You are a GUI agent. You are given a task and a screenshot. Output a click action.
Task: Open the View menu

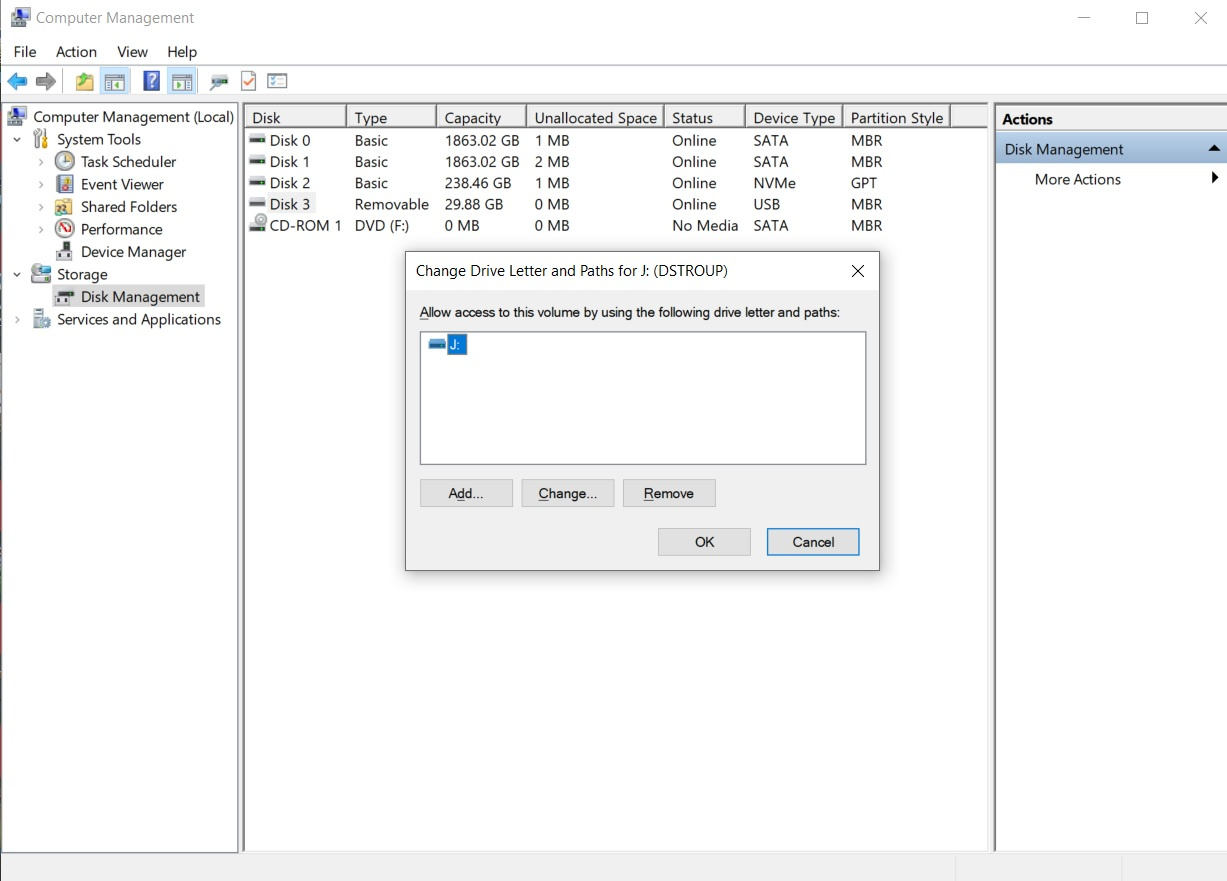coord(132,52)
